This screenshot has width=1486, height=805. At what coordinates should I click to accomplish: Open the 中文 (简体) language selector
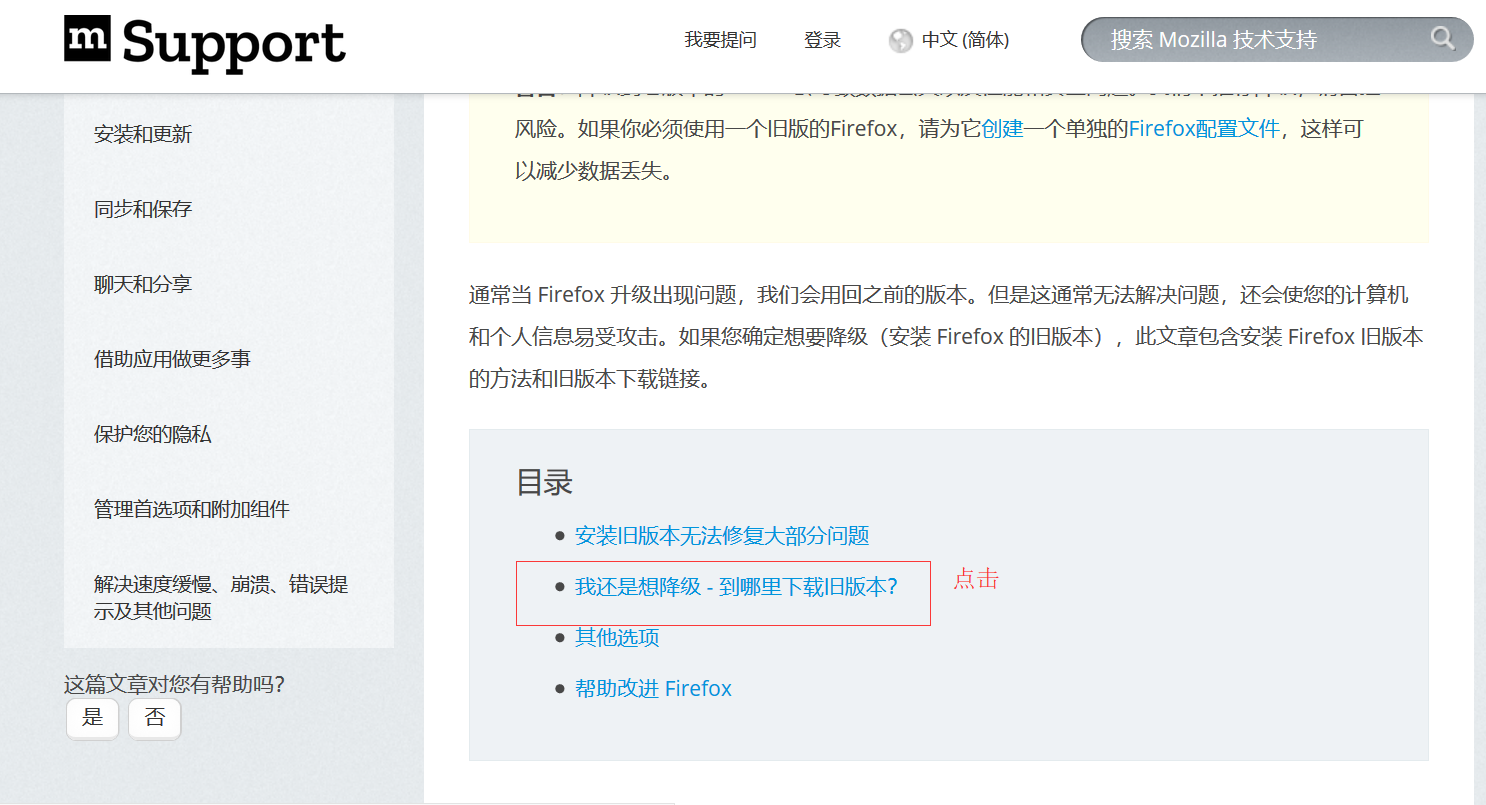(965, 40)
